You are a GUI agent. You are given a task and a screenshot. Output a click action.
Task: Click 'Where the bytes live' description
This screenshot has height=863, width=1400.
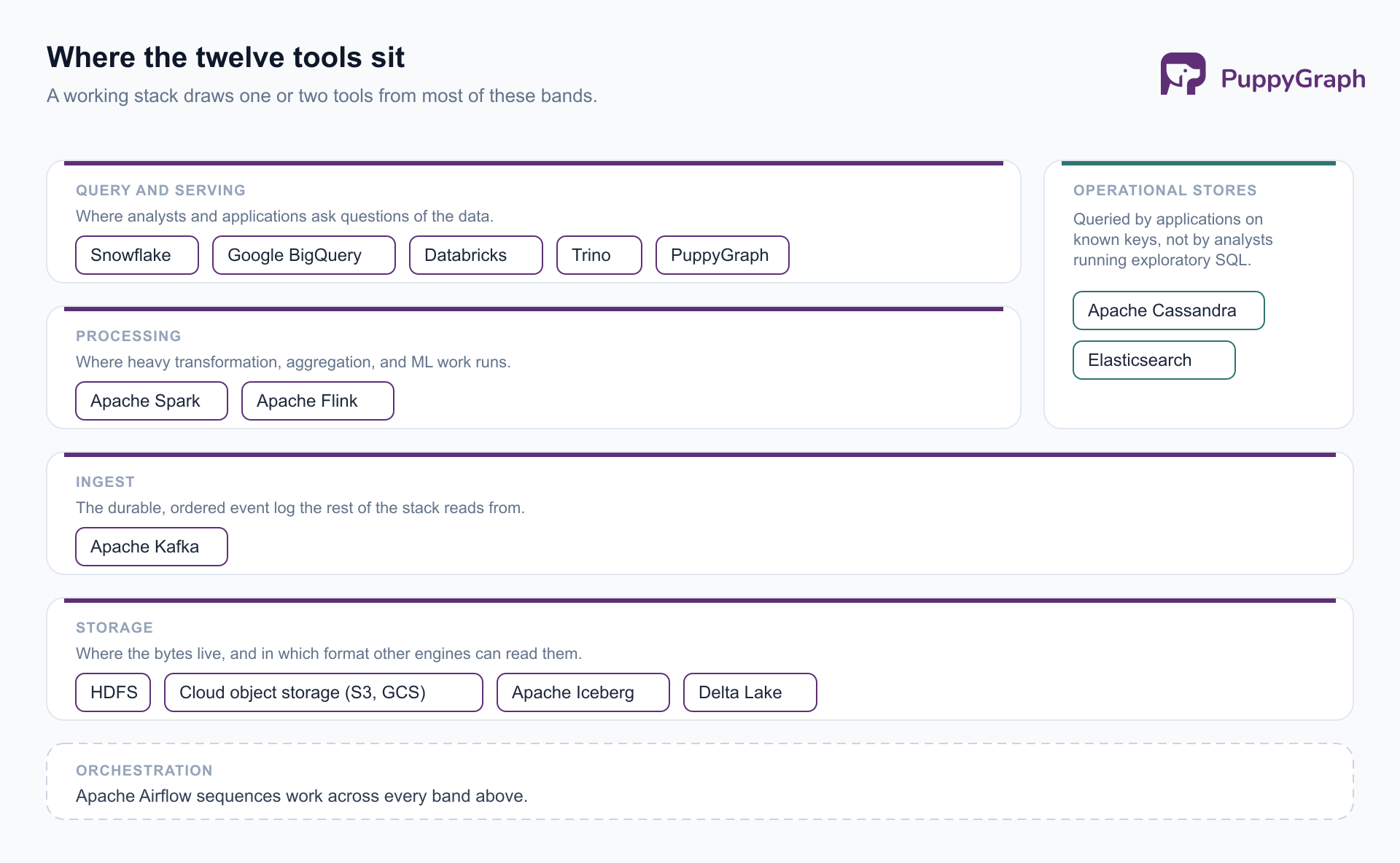[x=329, y=654]
